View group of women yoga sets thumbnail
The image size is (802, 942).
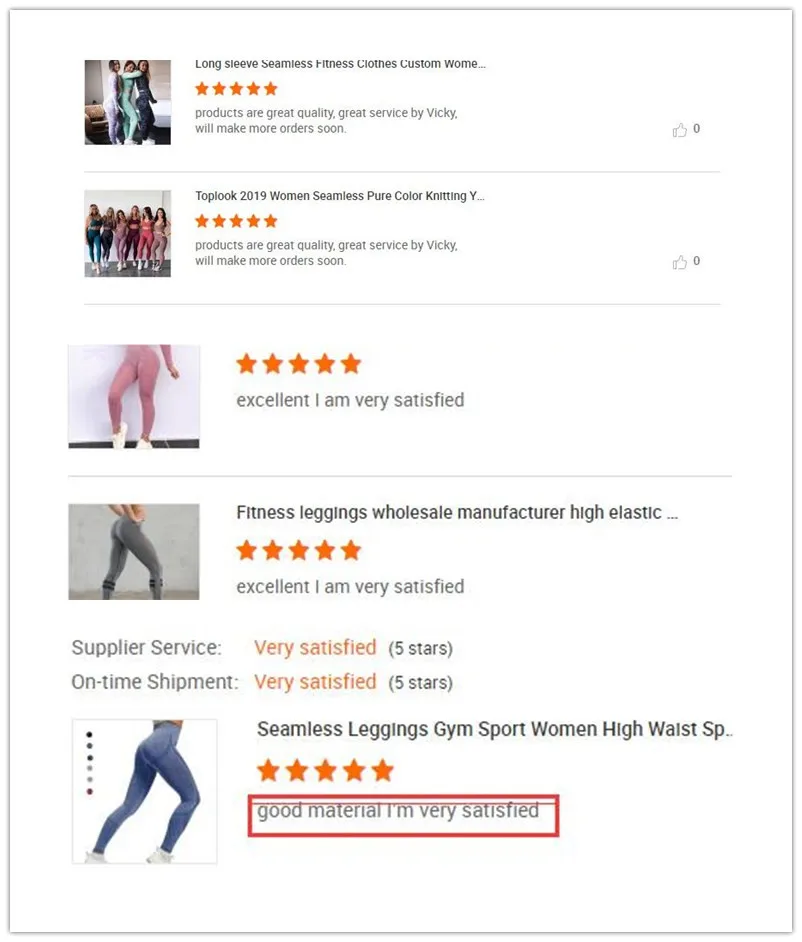tap(127, 234)
